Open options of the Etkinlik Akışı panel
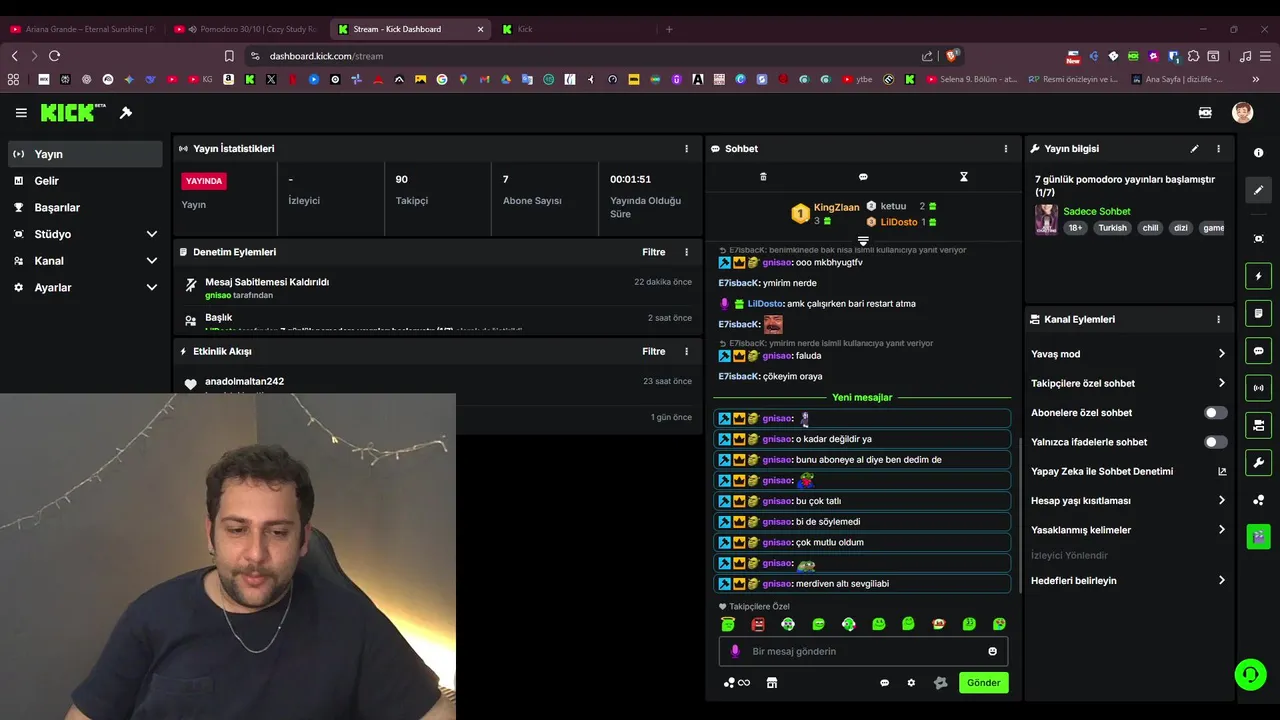This screenshot has width=1280, height=720. 686,352
